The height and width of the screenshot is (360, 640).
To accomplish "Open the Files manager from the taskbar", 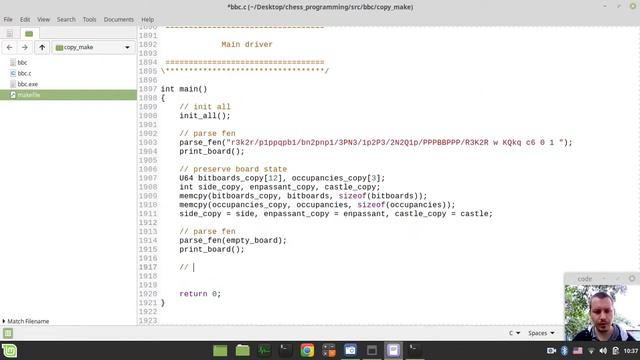I will tap(242, 351).
